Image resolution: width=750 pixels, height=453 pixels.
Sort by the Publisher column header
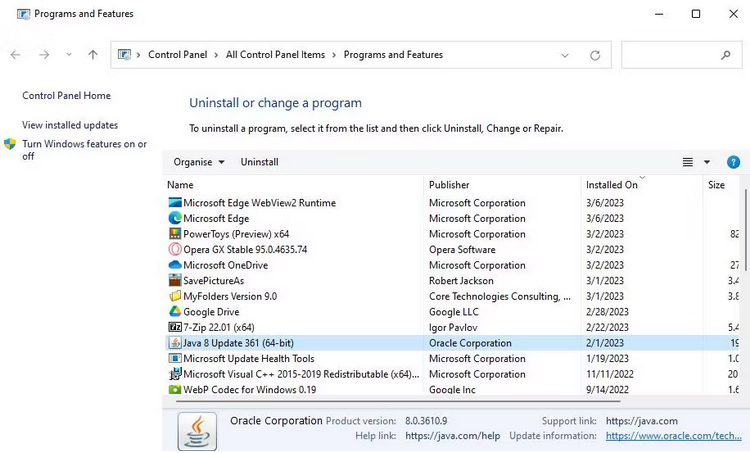[x=449, y=185]
